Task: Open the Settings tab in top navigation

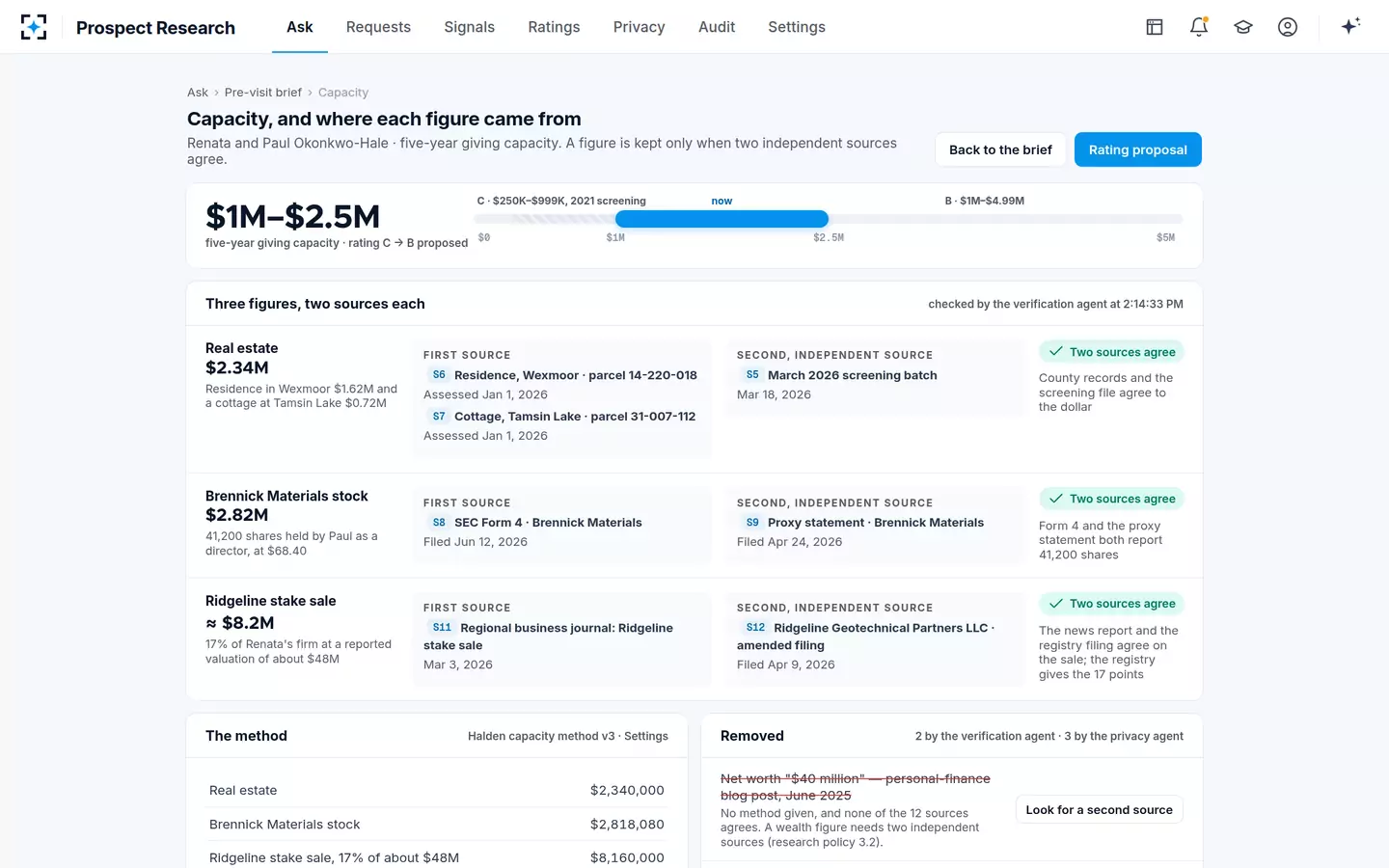Action: pos(797,27)
